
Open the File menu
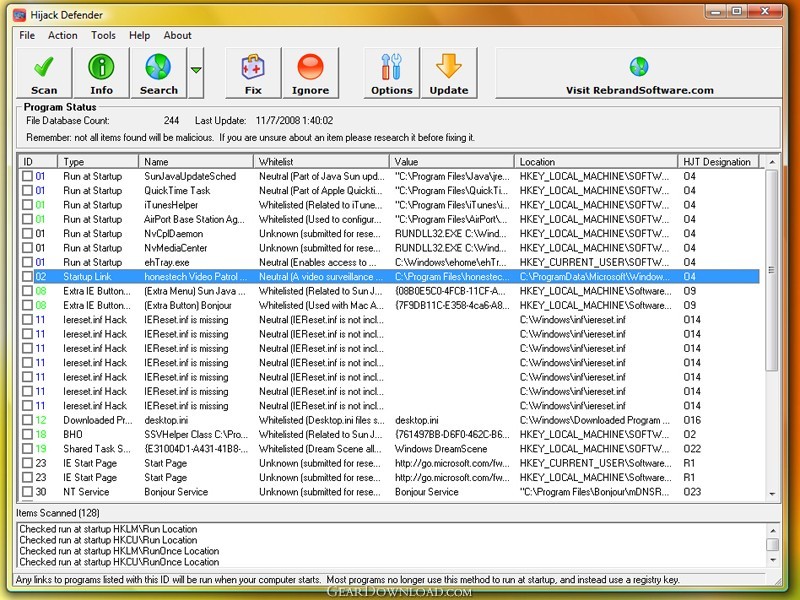27,35
